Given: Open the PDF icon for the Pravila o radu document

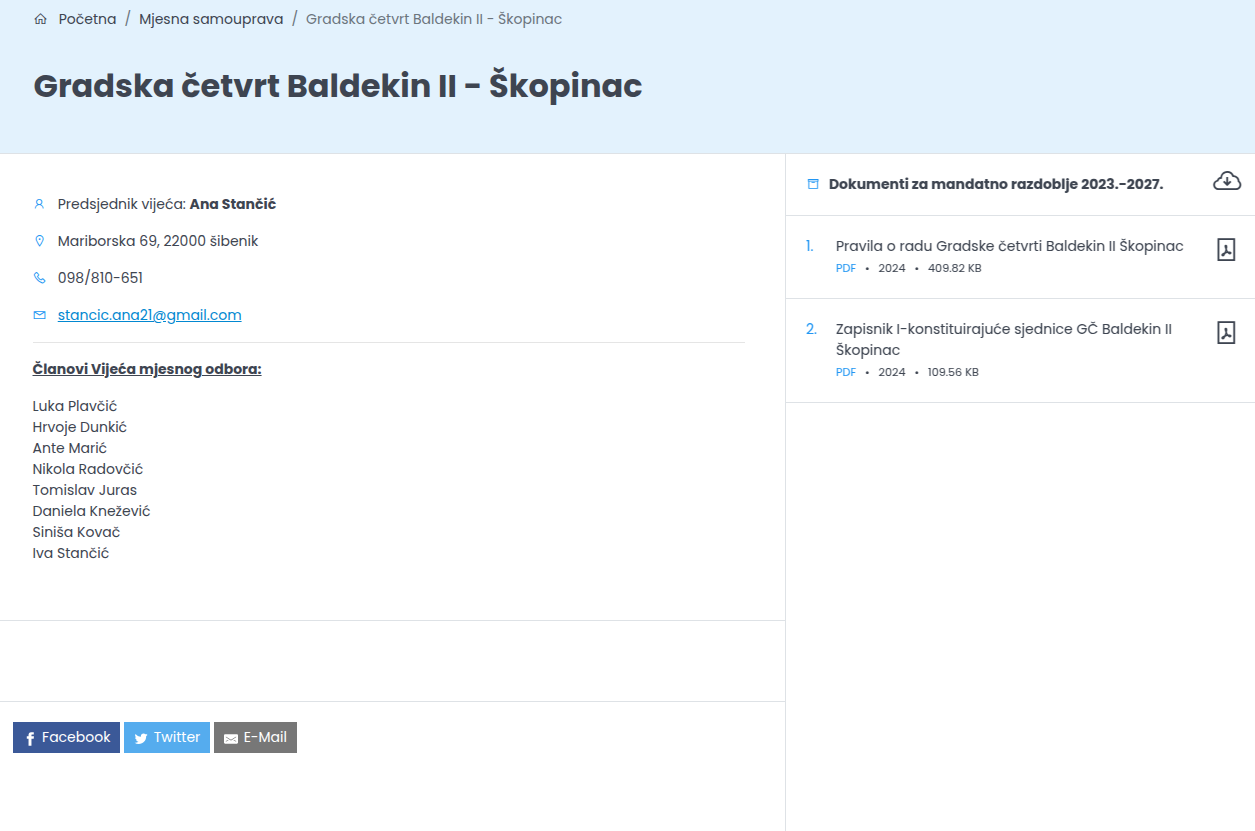Looking at the screenshot, I should 1226,250.
